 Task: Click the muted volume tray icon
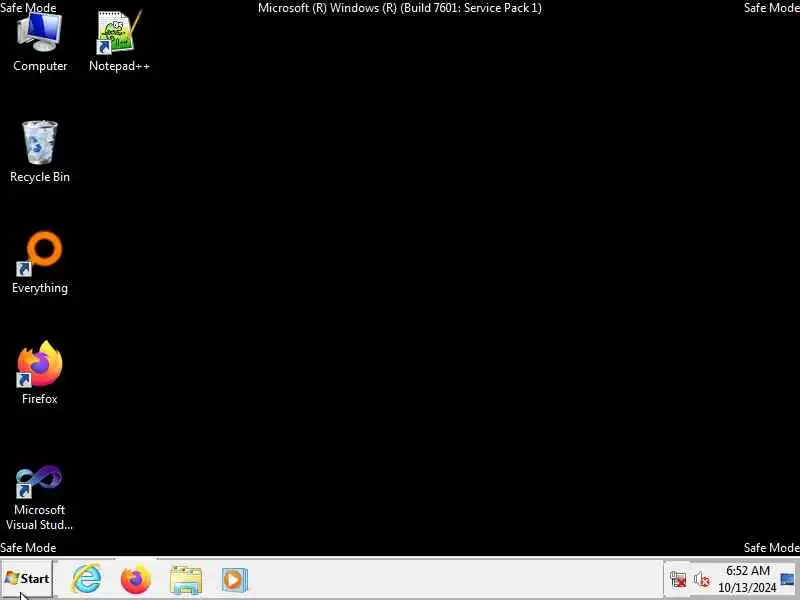click(702, 580)
